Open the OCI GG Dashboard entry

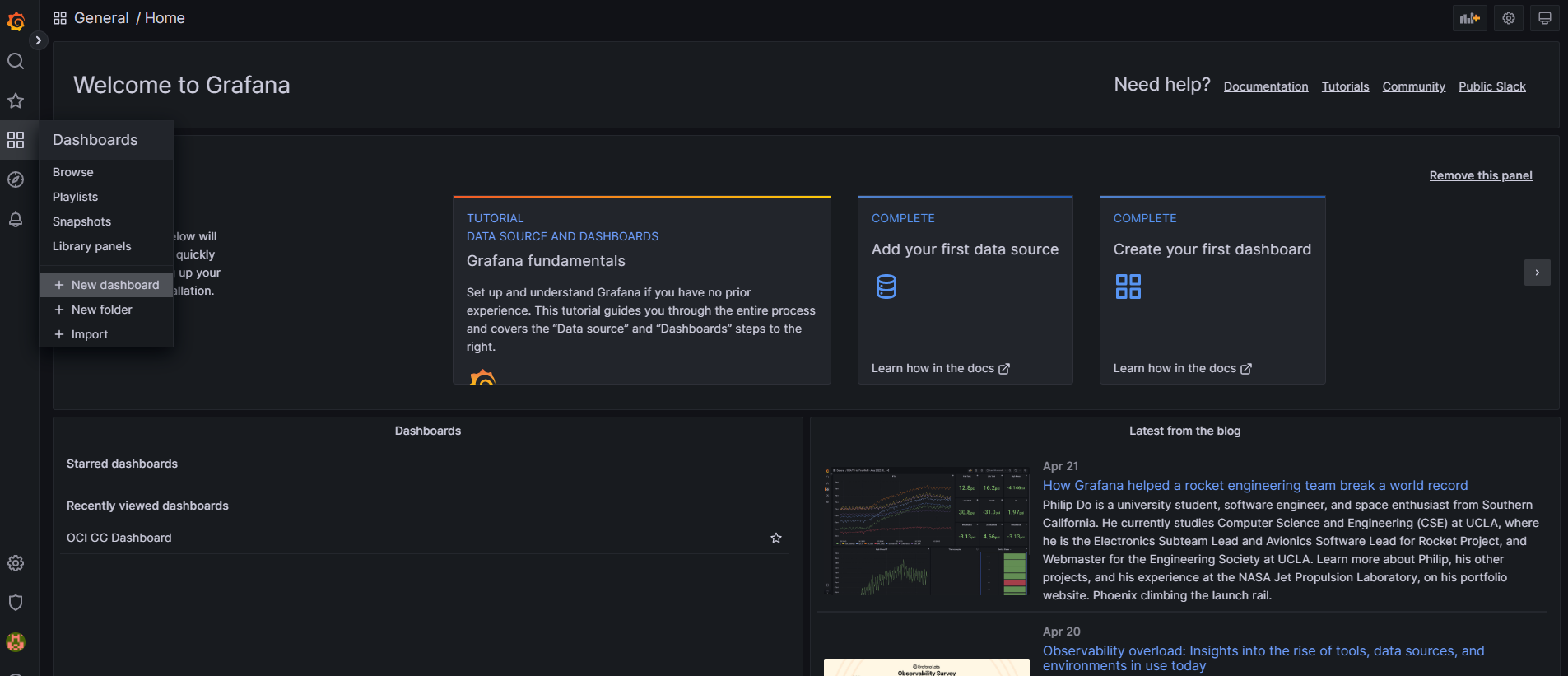[x=119, y=538]
